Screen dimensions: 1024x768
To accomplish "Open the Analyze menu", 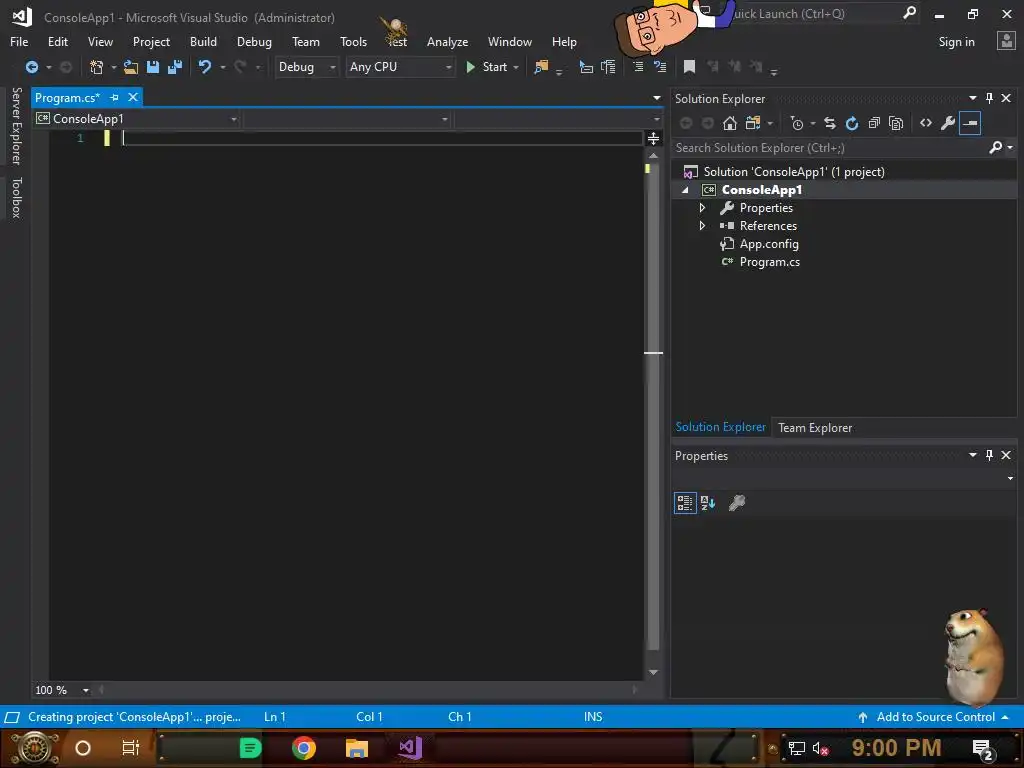I will pos(447,42).
